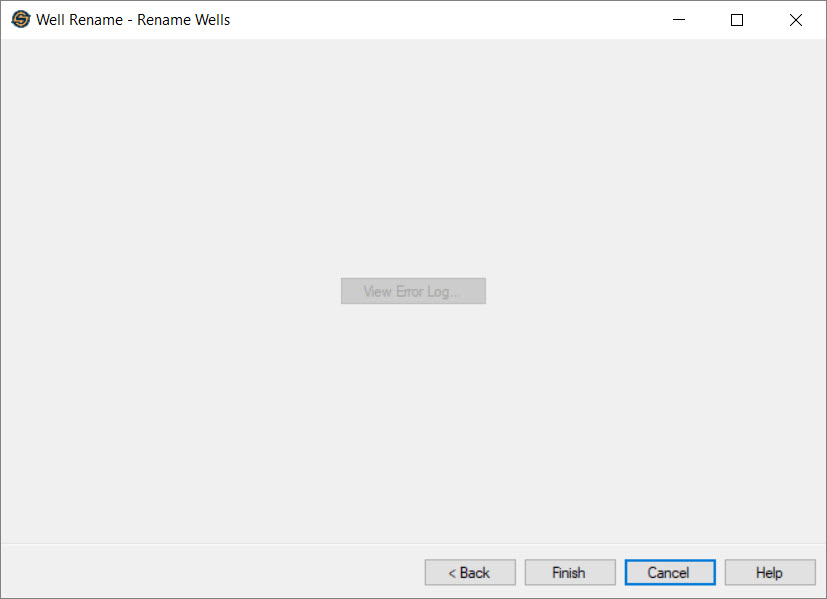Hit the X button in the title bar
827x599 pixels.
pos(796,20)
